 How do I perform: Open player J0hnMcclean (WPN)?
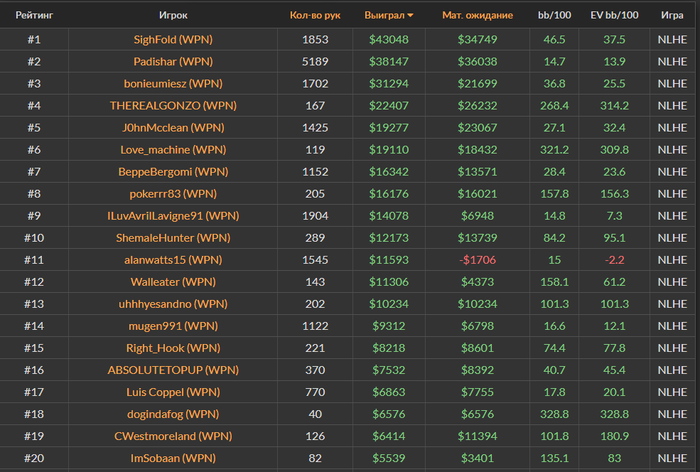(173, 127)
